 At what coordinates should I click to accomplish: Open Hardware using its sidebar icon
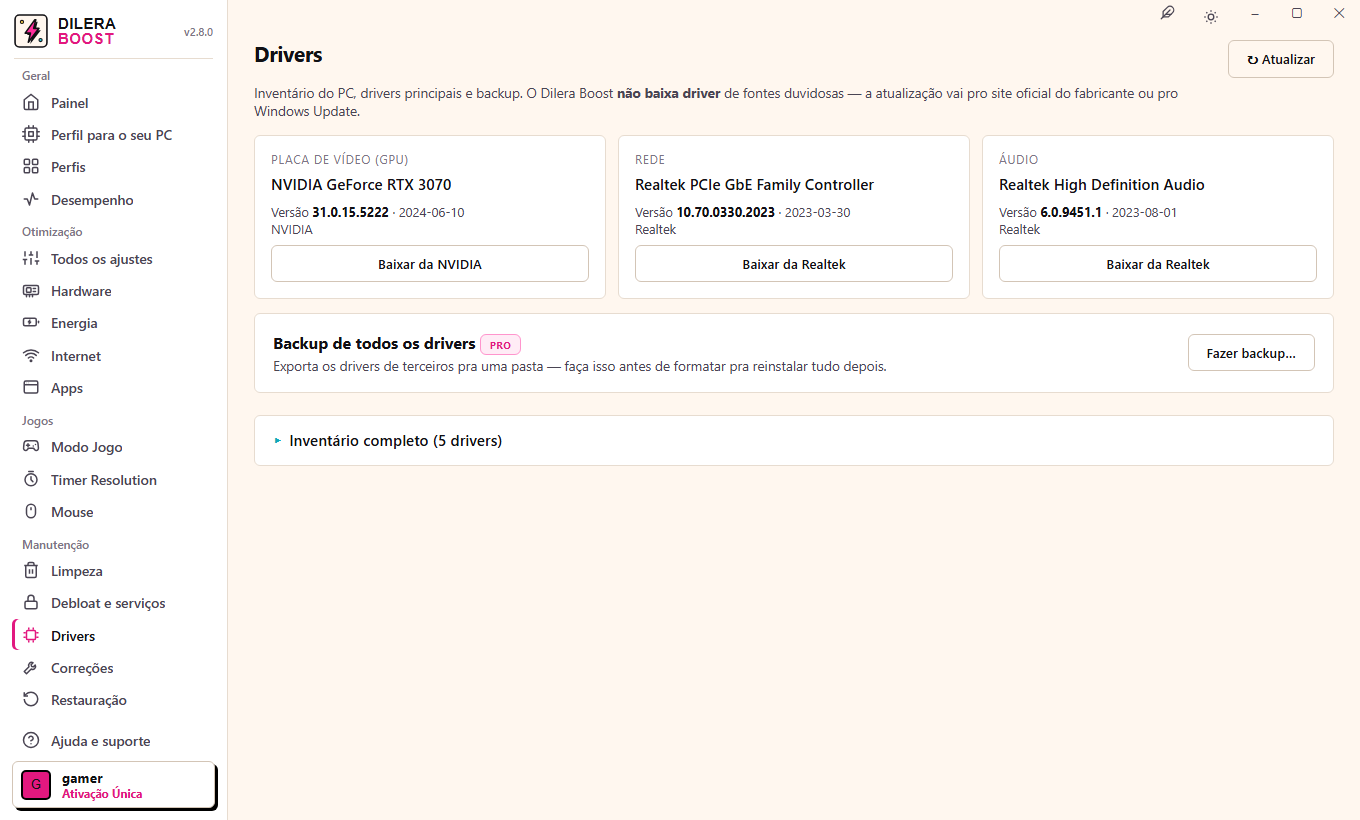tap(31, 291)
